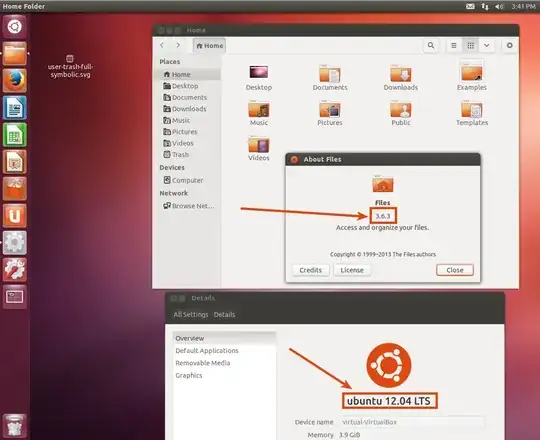Select Downloads in Places sidebar
The height and width of the screenshot is (440, 540).
point(188,109)
